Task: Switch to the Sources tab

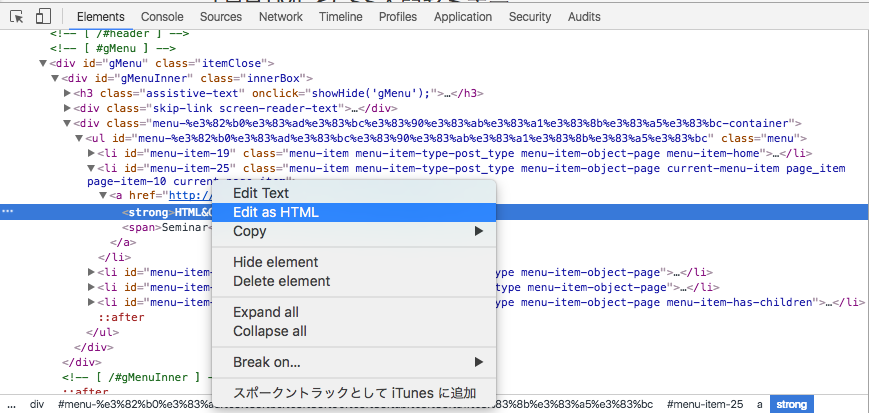Action: click(221, 17)
